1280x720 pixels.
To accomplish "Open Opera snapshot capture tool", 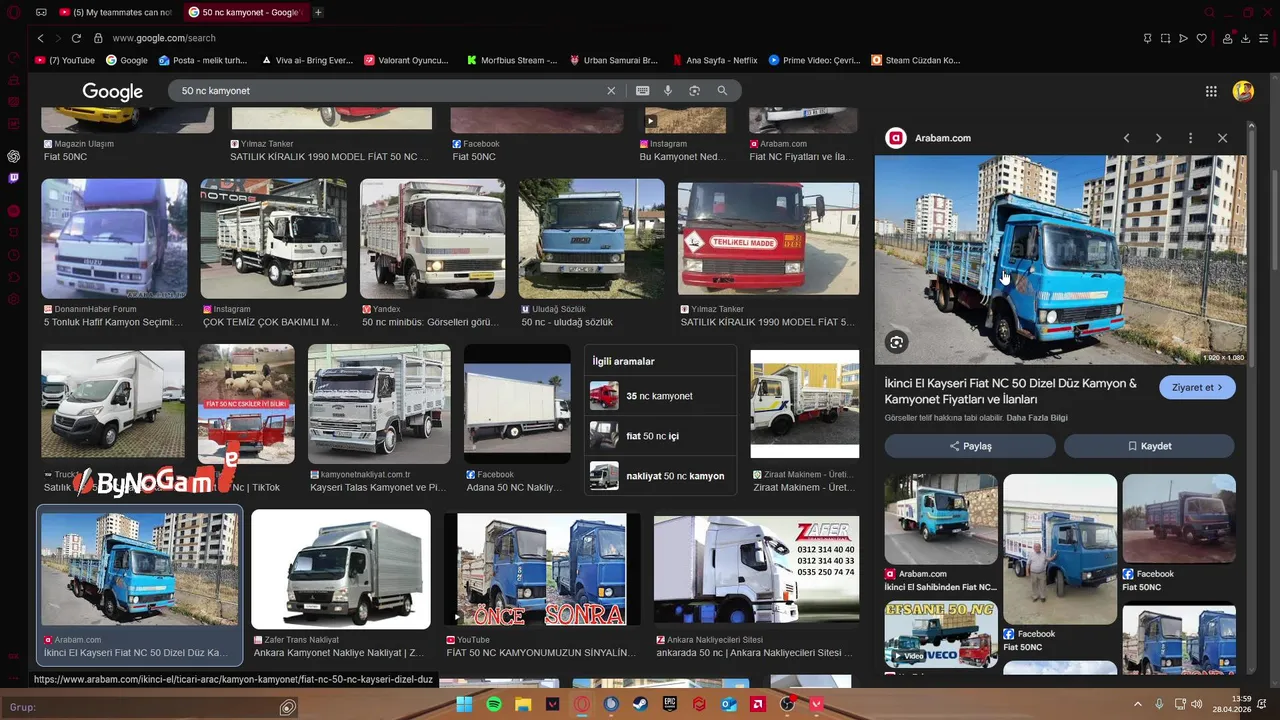I will [x=1165, y=38].
